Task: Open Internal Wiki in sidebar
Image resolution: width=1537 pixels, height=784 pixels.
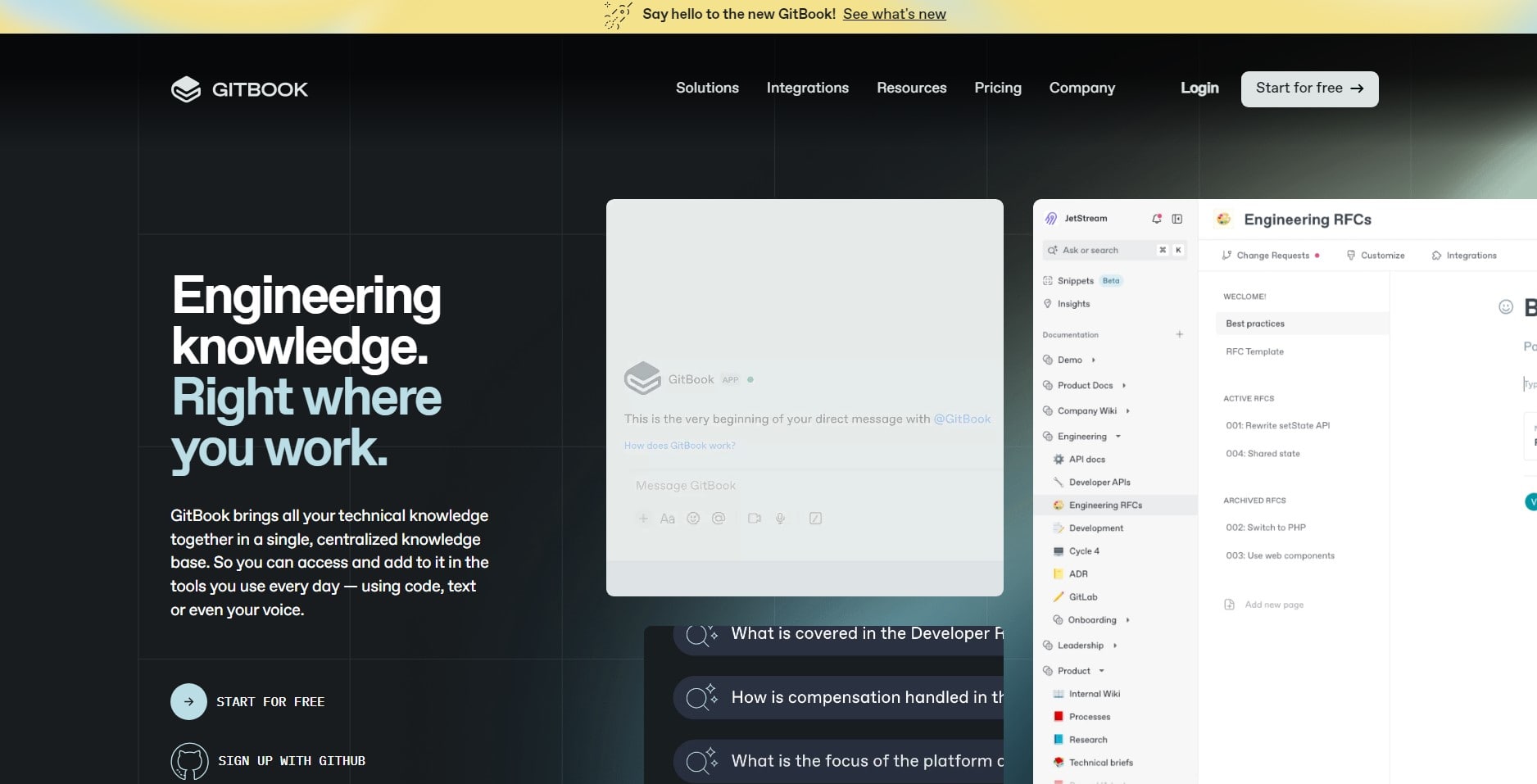Action: tap(1094, 694)
